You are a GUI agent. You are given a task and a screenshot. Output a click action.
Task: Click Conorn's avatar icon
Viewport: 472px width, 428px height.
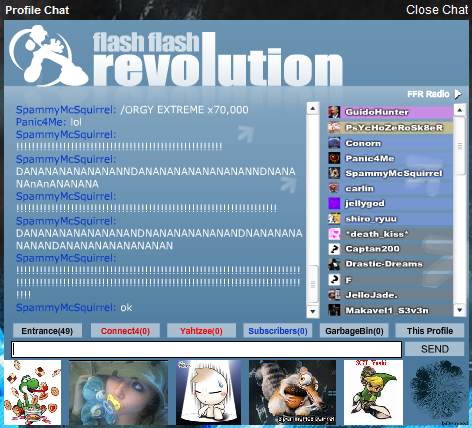pyautogui.click(x=334, y=143)
